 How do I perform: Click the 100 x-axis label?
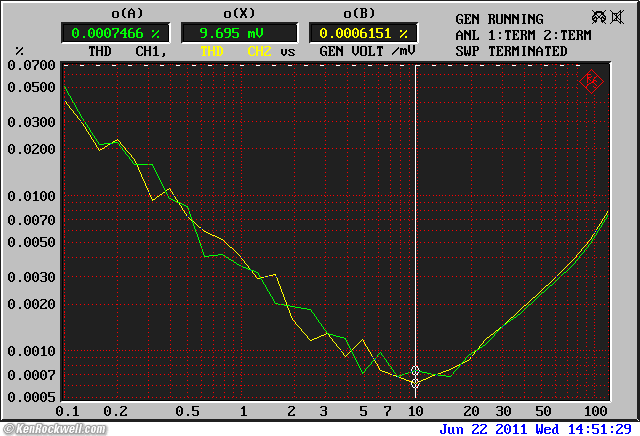596,411
